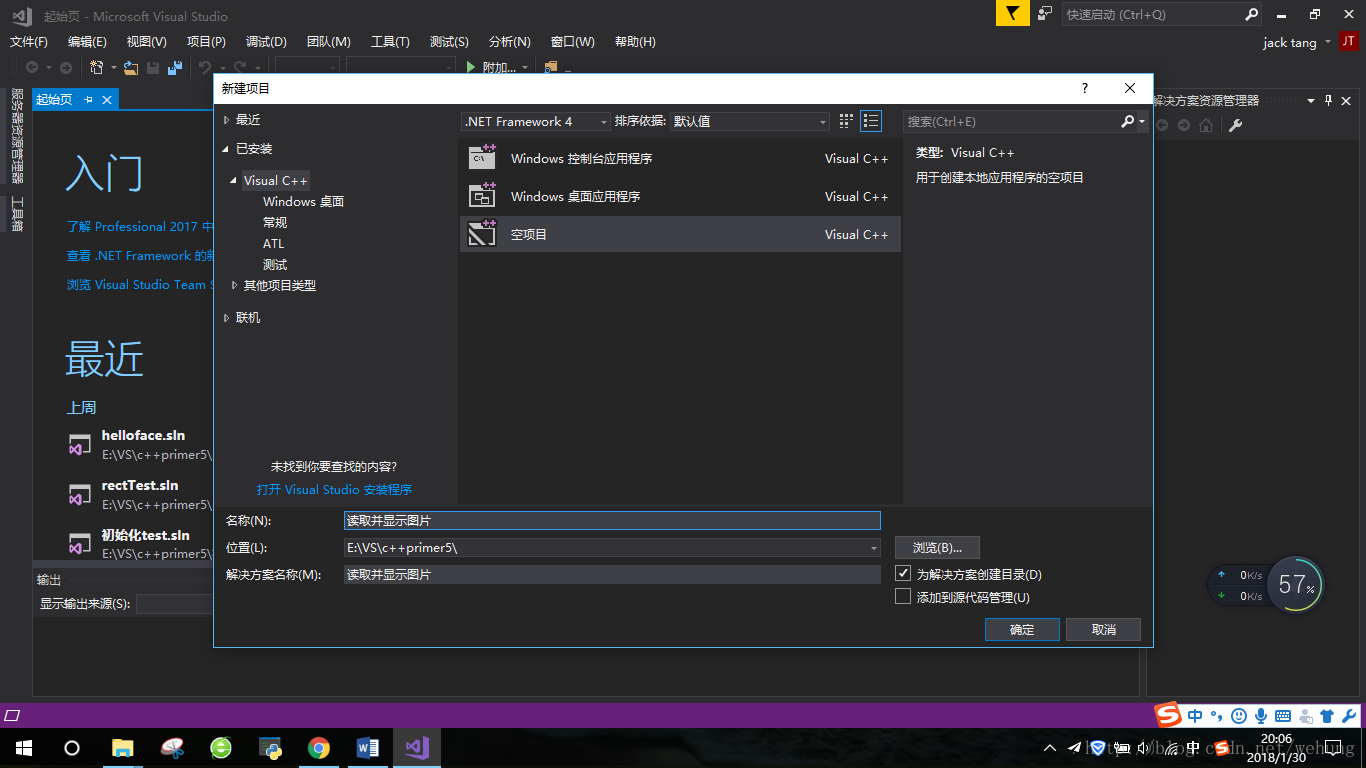Switch to small icons view in dialog

[x=846, y=121]
